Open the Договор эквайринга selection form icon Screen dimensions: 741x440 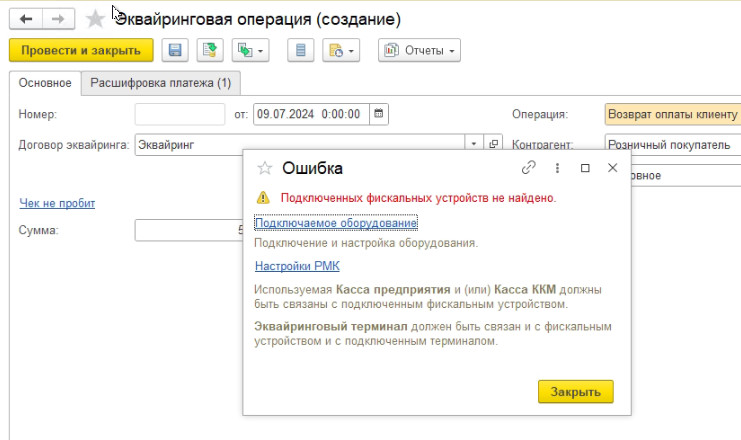tap(493, 144)
